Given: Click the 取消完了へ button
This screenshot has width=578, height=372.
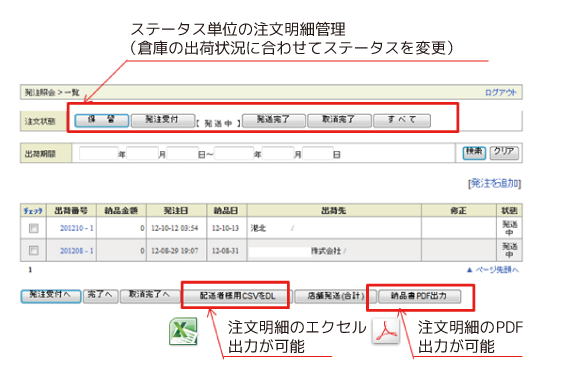Looking at the screenshot, I should pyautogui.click(x=149, y=296).
